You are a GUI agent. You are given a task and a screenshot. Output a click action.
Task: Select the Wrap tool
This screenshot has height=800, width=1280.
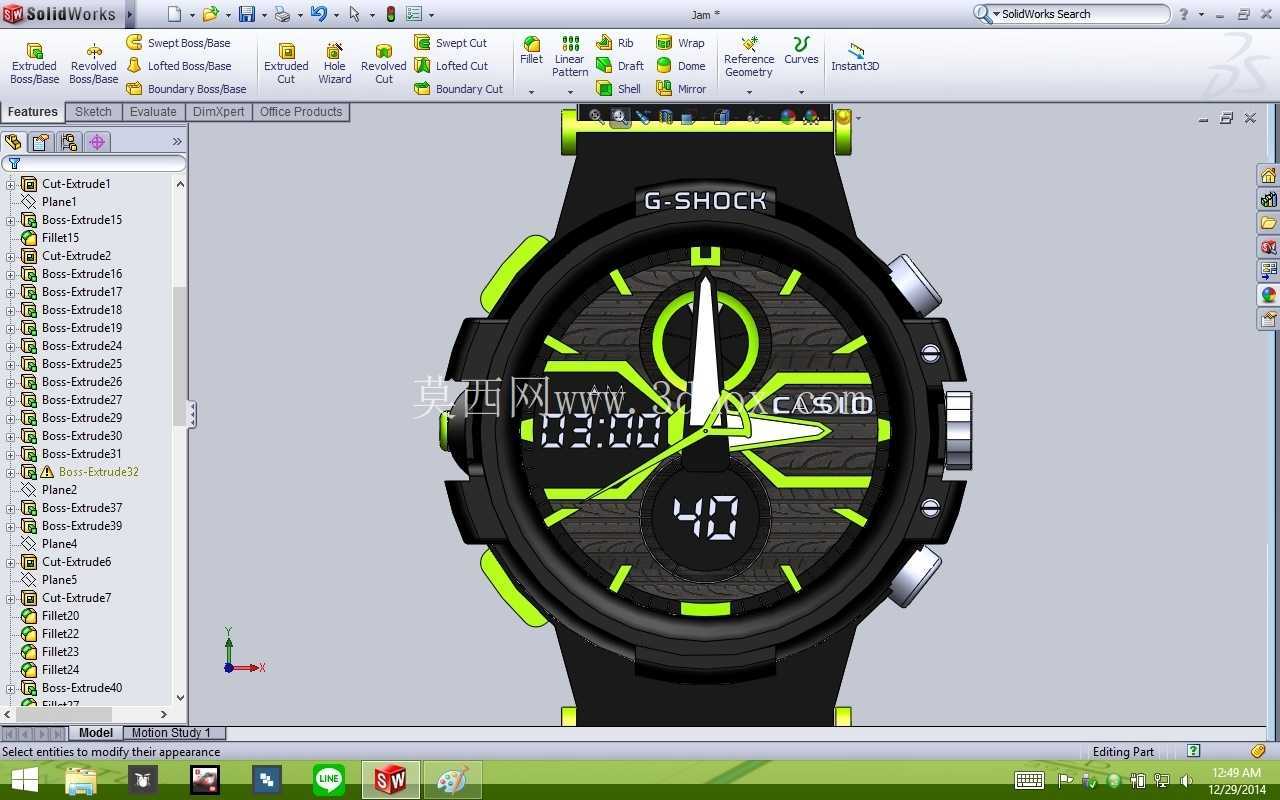click(x=680, y=43)
